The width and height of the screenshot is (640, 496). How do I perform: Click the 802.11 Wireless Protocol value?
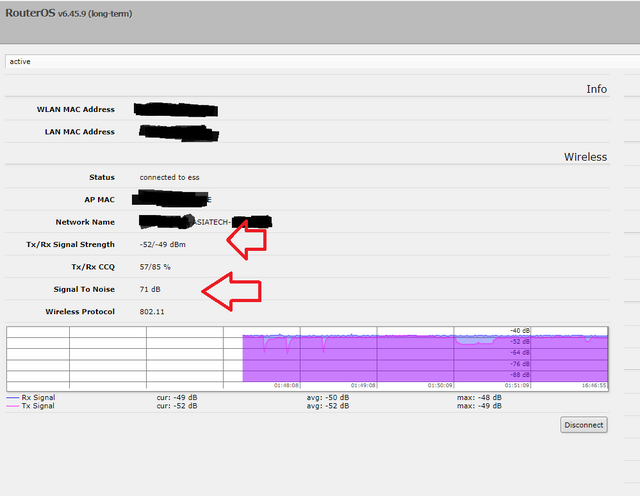(x=154, y=312)
